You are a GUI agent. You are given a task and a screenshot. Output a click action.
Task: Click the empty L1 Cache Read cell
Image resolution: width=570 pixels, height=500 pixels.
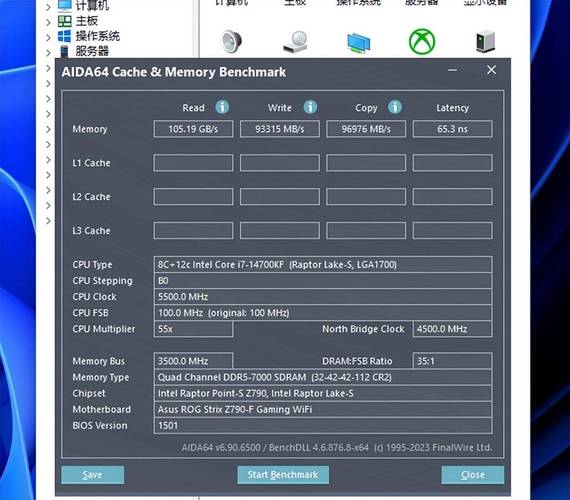tap(193, 163)
